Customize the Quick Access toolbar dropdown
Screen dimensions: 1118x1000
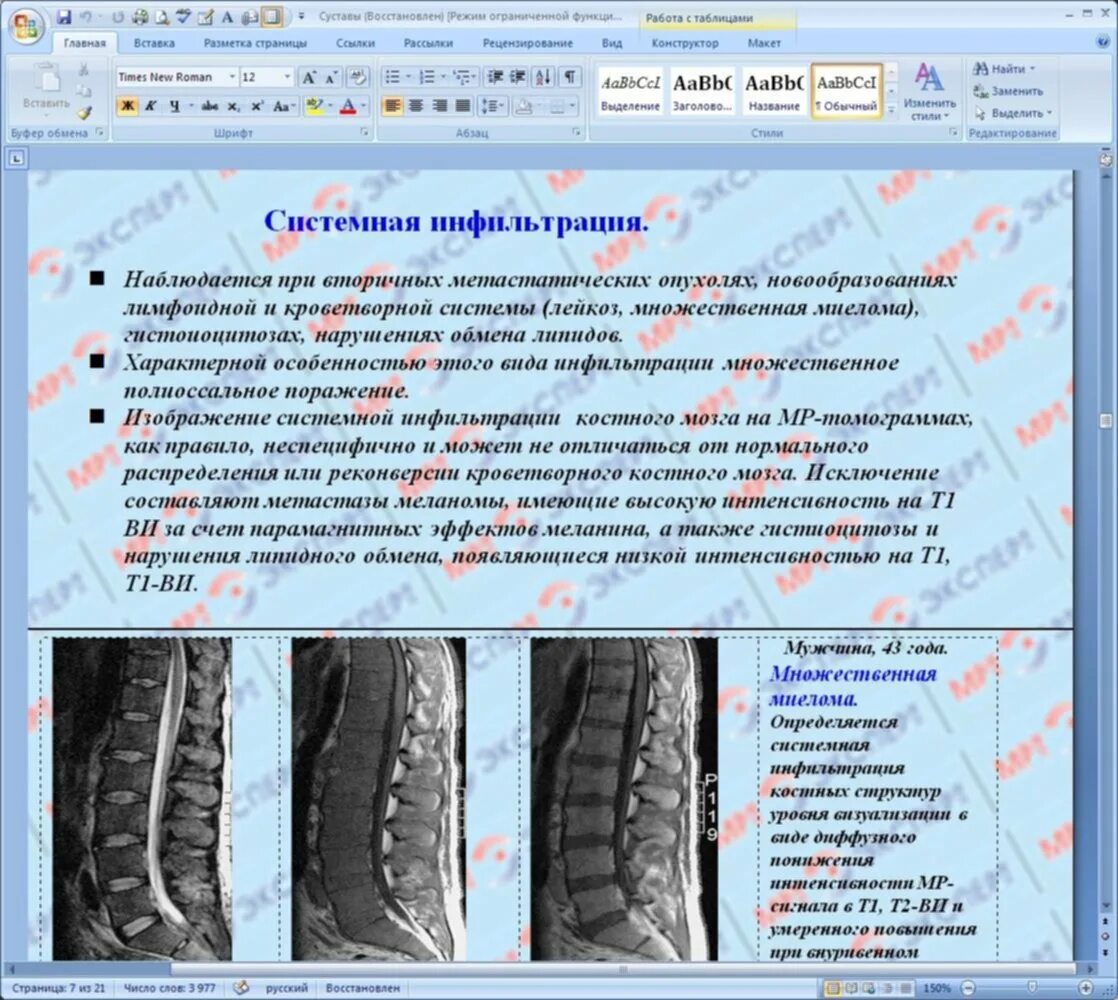point(302,16)
